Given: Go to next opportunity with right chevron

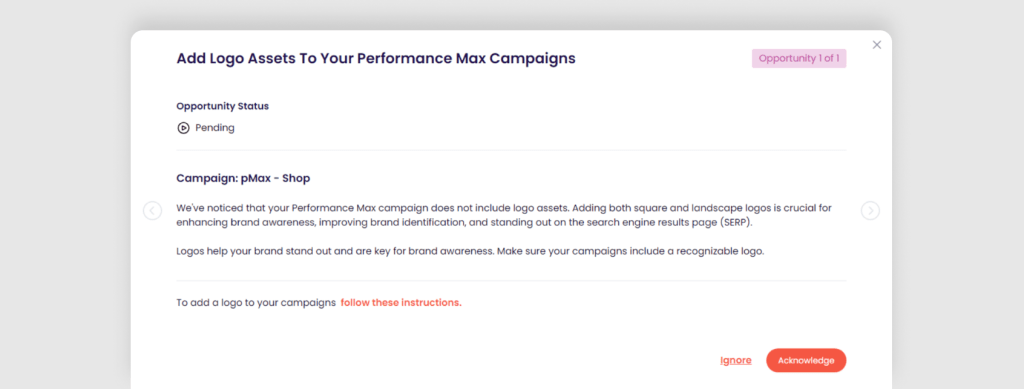Looking at the screenshot, I should [870, 211].
